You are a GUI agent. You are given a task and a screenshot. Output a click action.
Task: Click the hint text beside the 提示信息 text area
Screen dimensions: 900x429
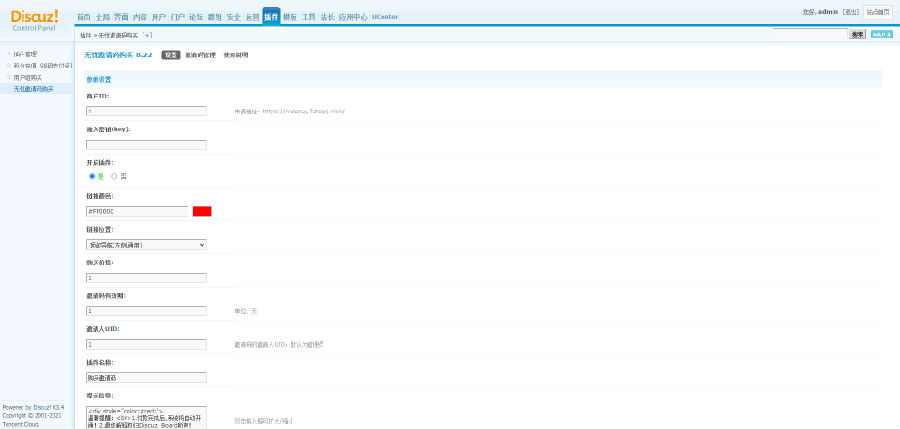pos(263,421)
